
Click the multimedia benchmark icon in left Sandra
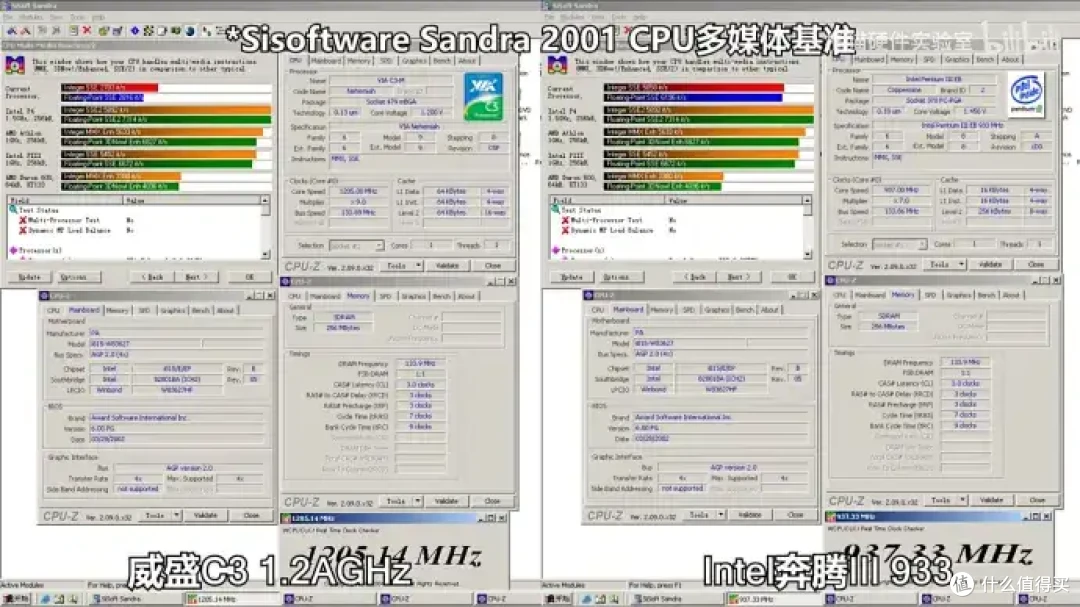point(15,65)
